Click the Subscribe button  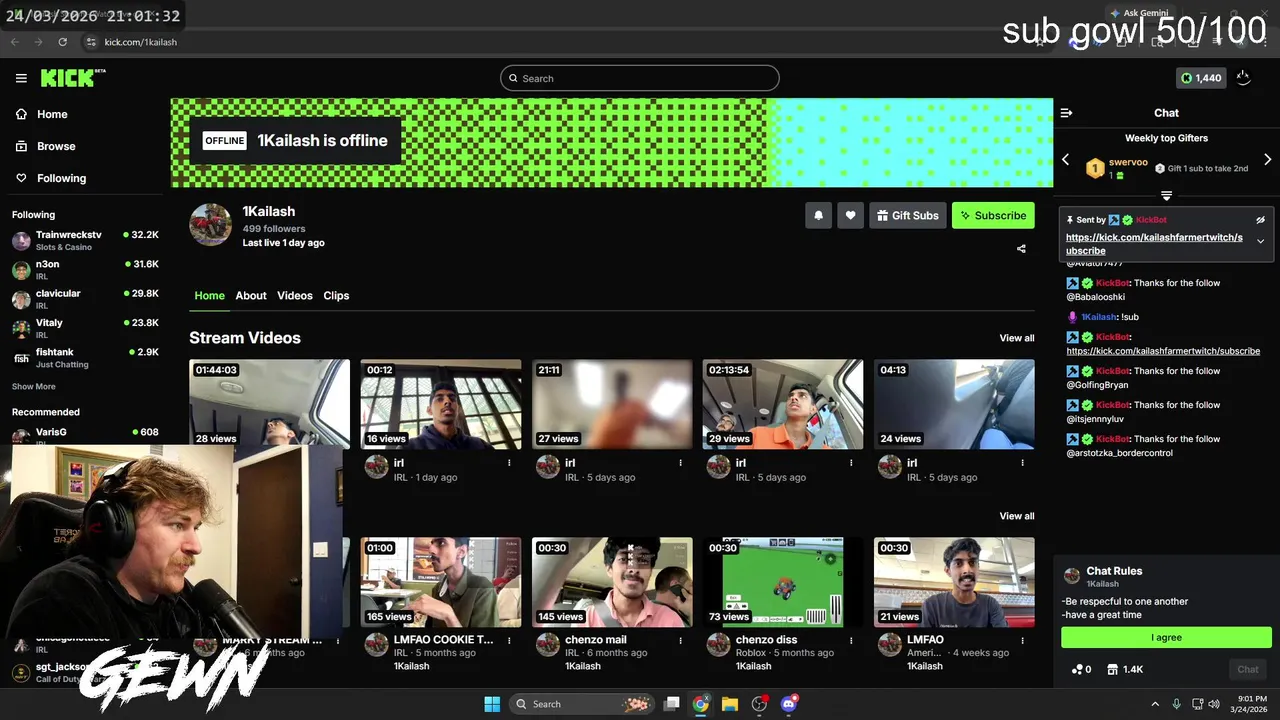[993, 215]
